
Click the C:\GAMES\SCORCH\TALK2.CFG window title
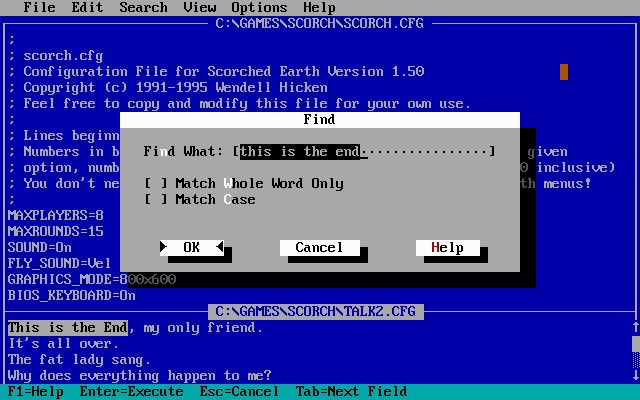(316, 311)
